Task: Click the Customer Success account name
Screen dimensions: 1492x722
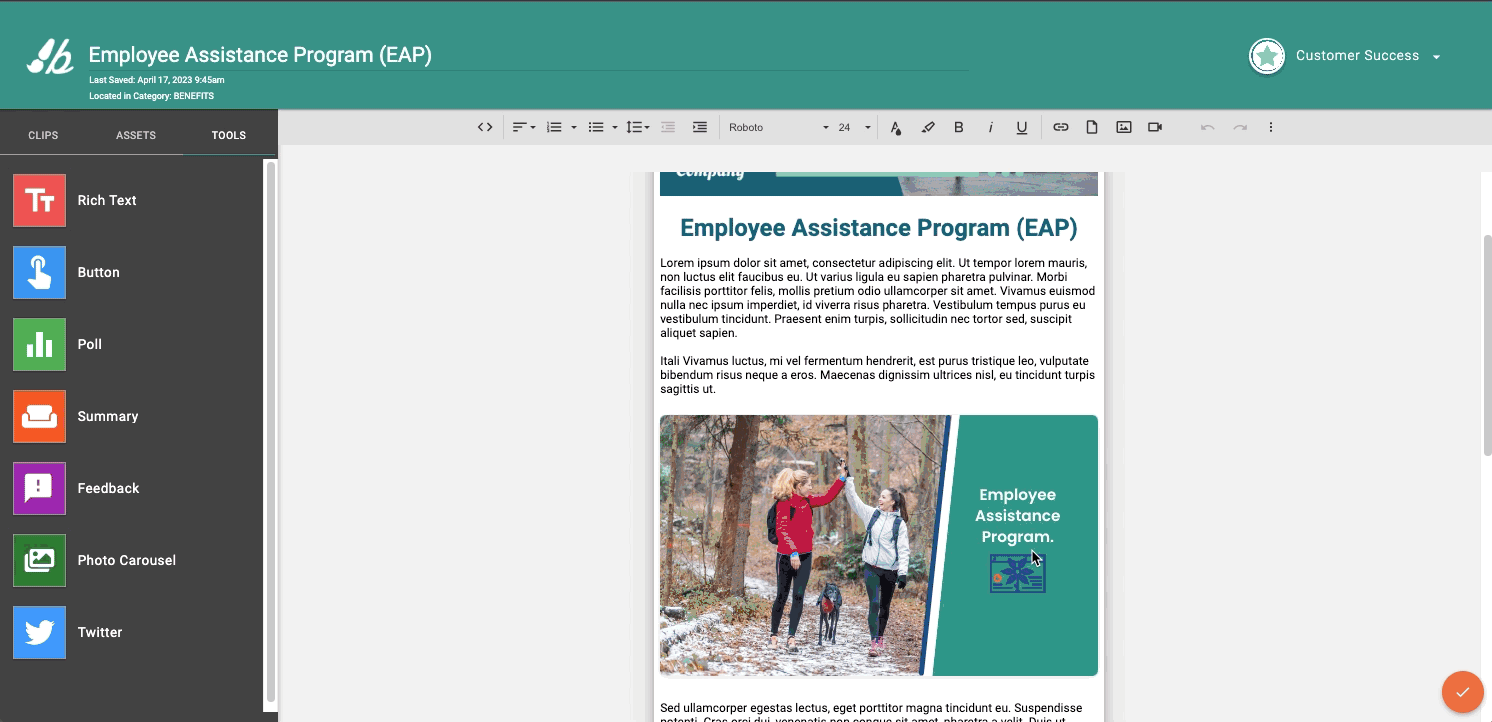Action: [x=1357, y=56]
